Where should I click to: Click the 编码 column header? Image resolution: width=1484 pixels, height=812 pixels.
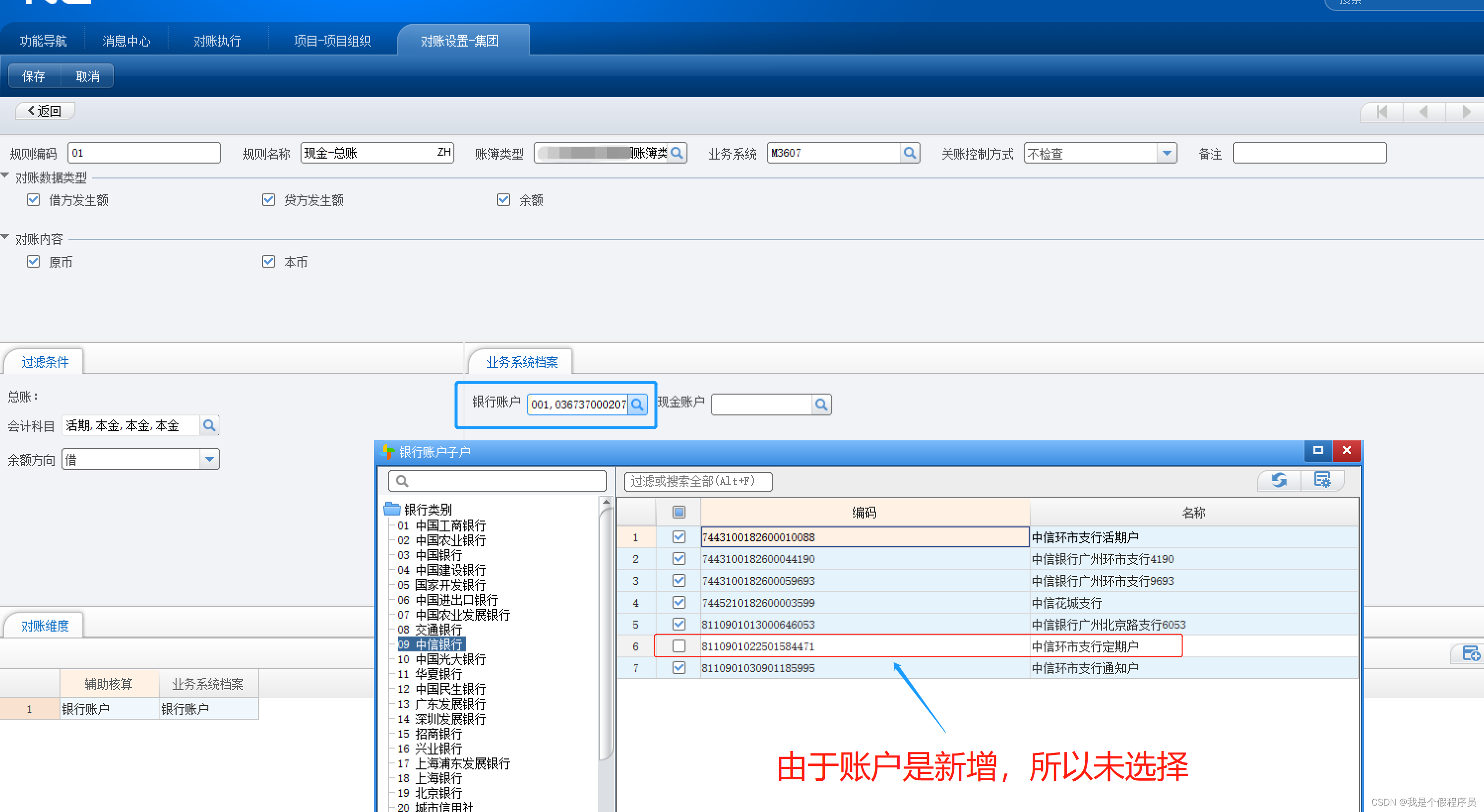point(865,512)
